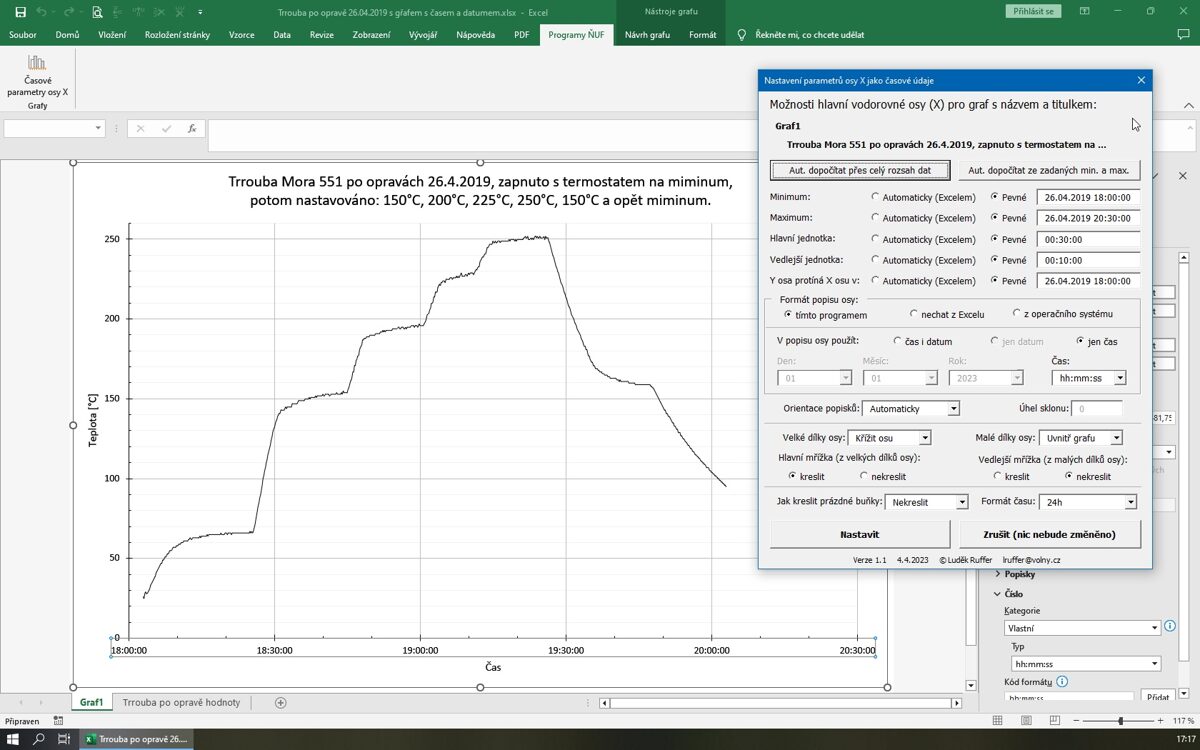Open the Orientace popisků dropdown

tap(953, 409)
